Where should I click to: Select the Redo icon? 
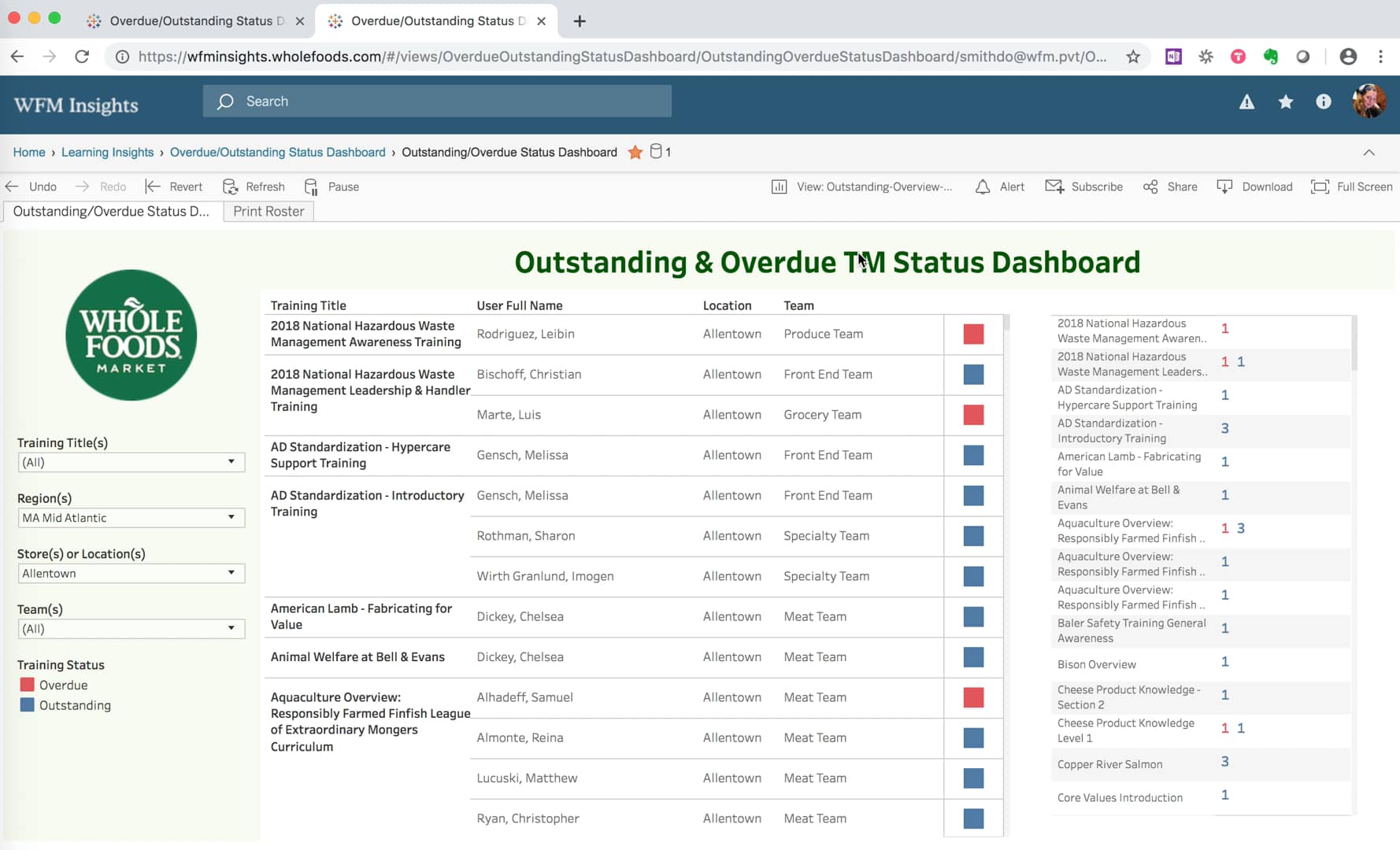[82, 187]
